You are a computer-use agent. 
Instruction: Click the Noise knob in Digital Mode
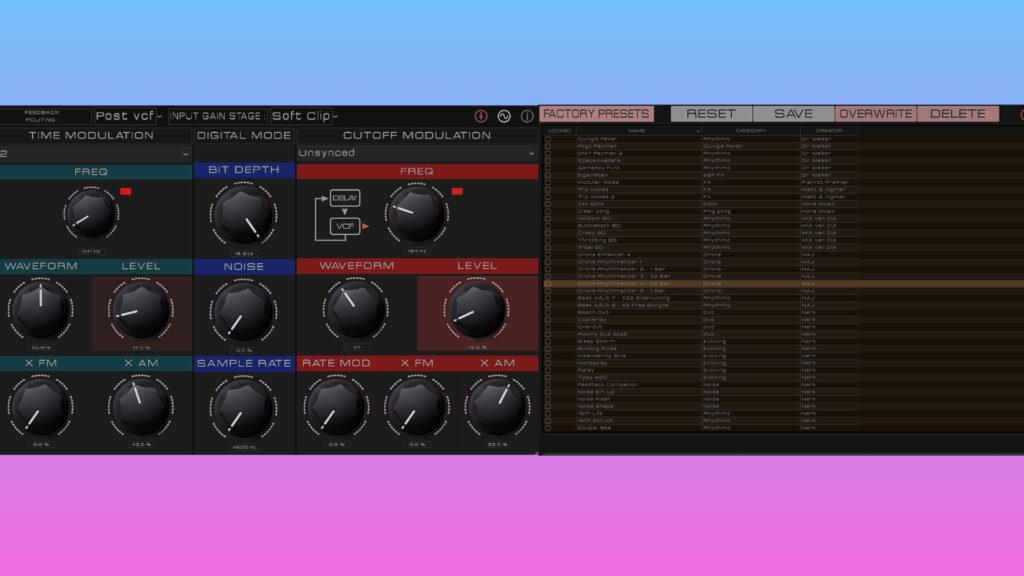(243, 310)
